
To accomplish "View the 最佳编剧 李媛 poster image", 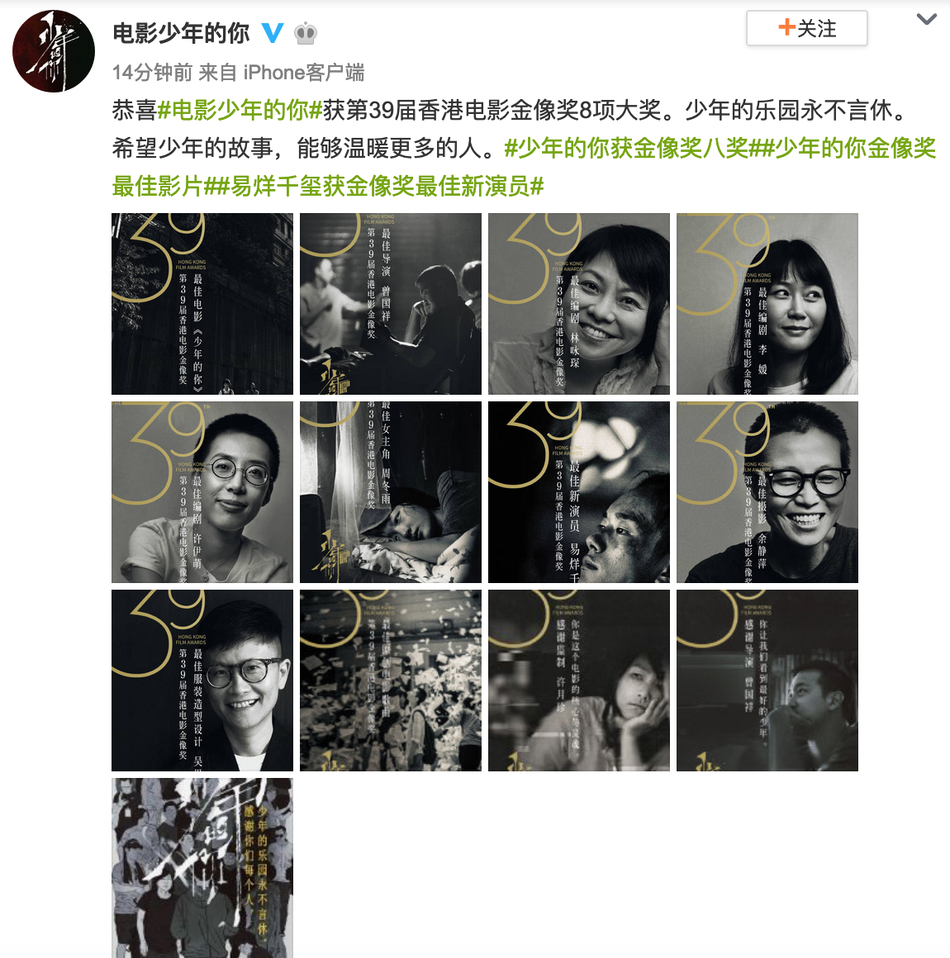I will coord(767,304).
